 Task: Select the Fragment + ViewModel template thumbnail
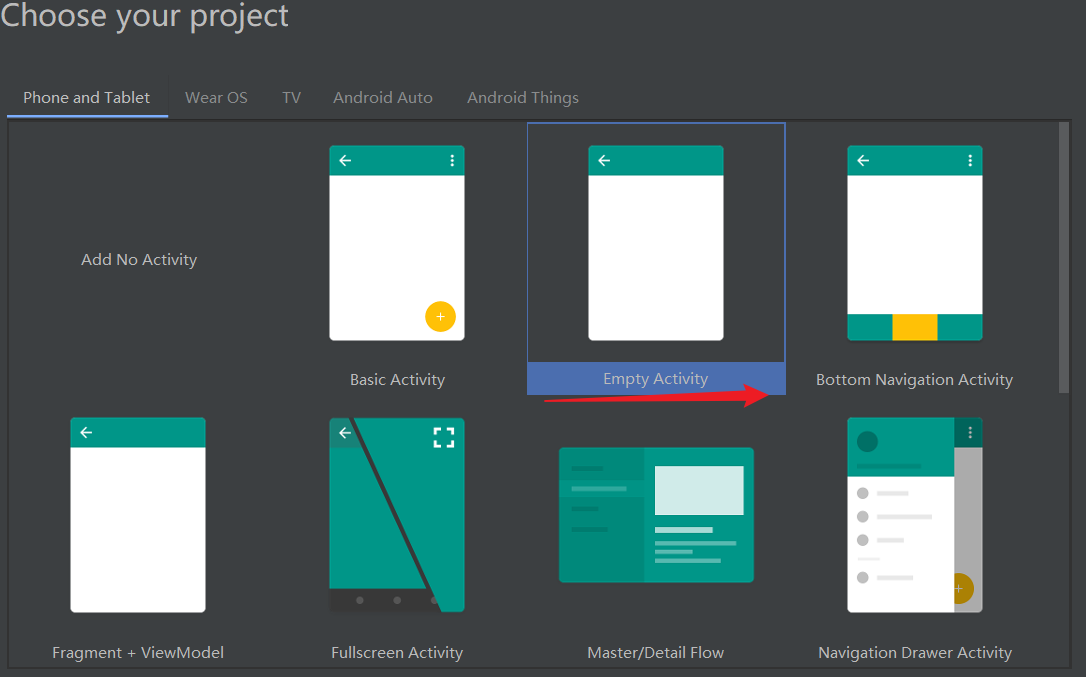tap(138, 515)
